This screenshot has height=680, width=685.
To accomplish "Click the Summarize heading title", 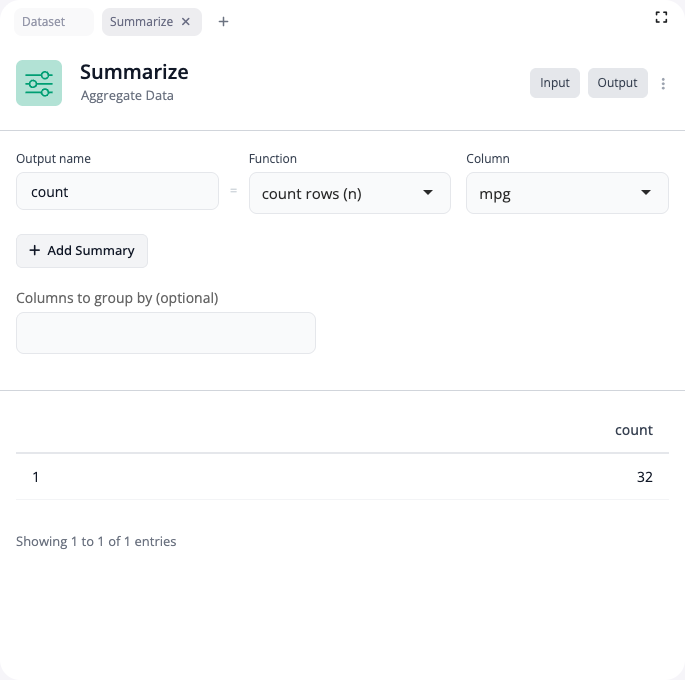I will click(x=134, y=72).
